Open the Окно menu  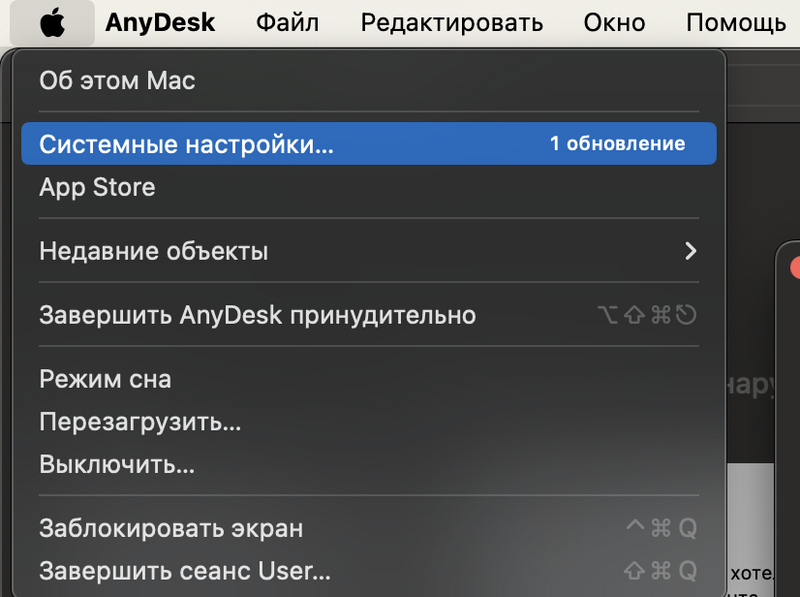[614, 22]
